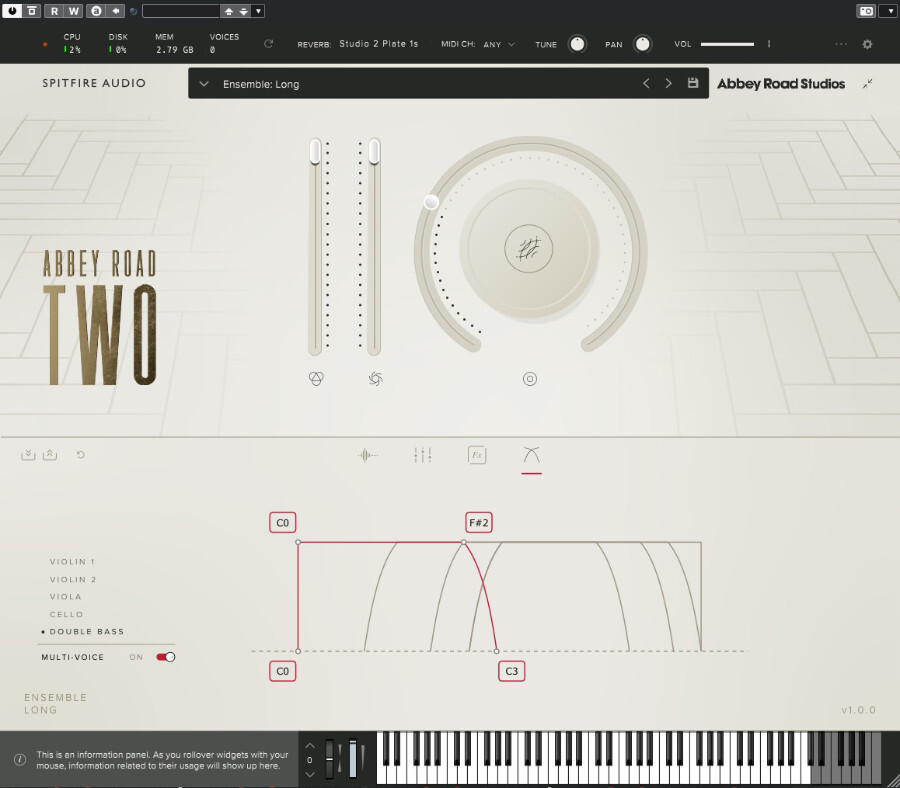The image size is (900, 788).
Task: Click the large knob's ring handle
Action: [431, 202]
